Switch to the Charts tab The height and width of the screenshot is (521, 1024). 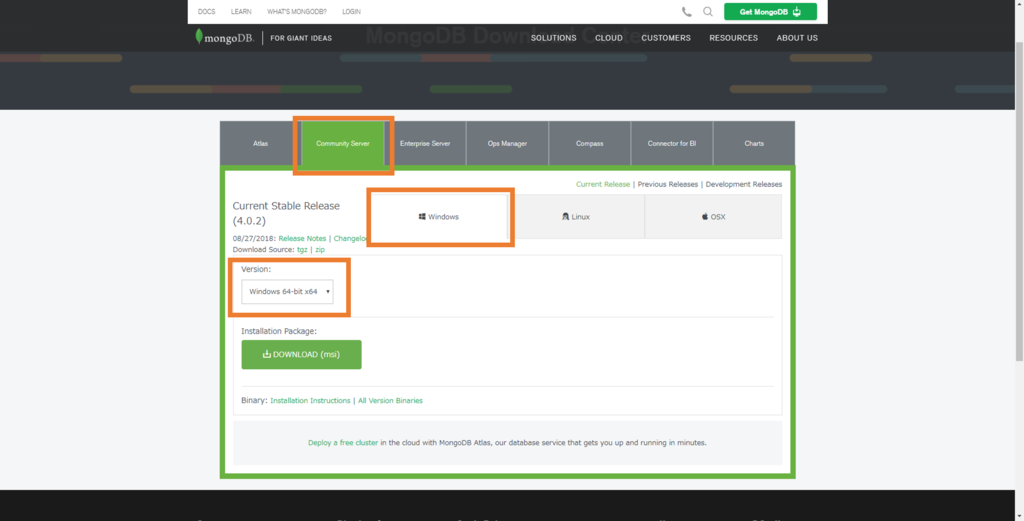coord(754,143)
